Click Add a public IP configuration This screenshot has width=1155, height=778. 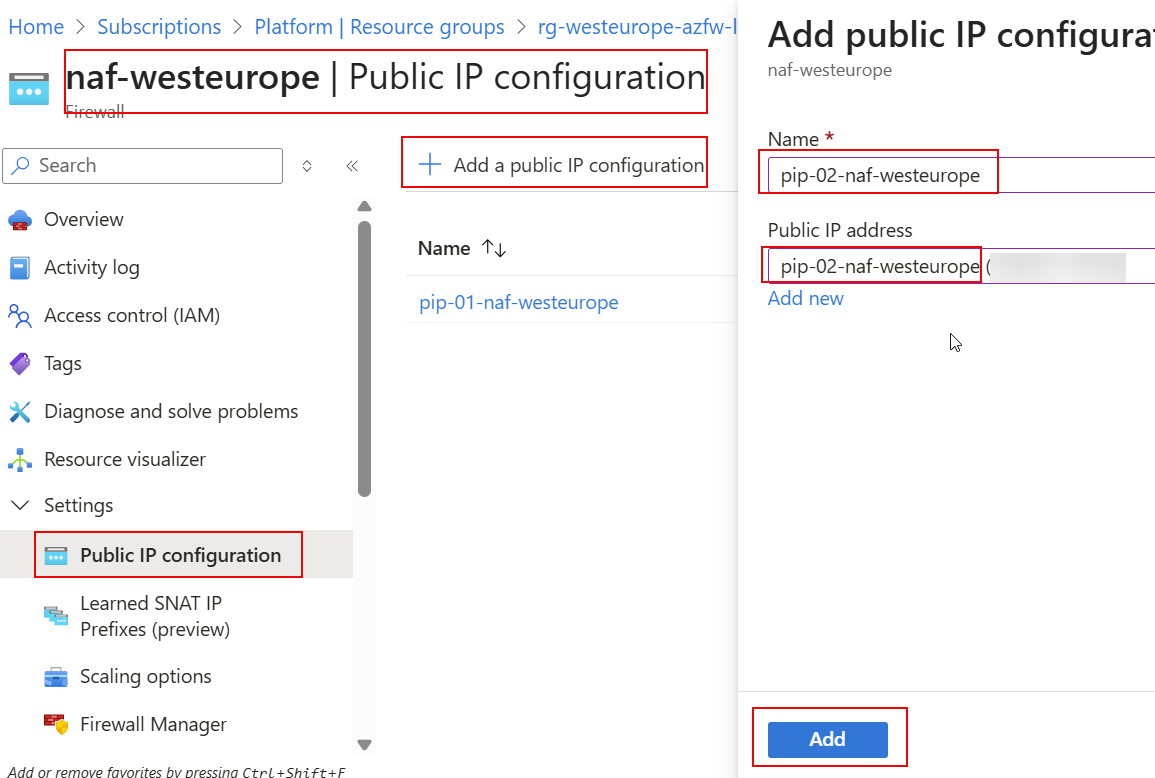point(556,164)
